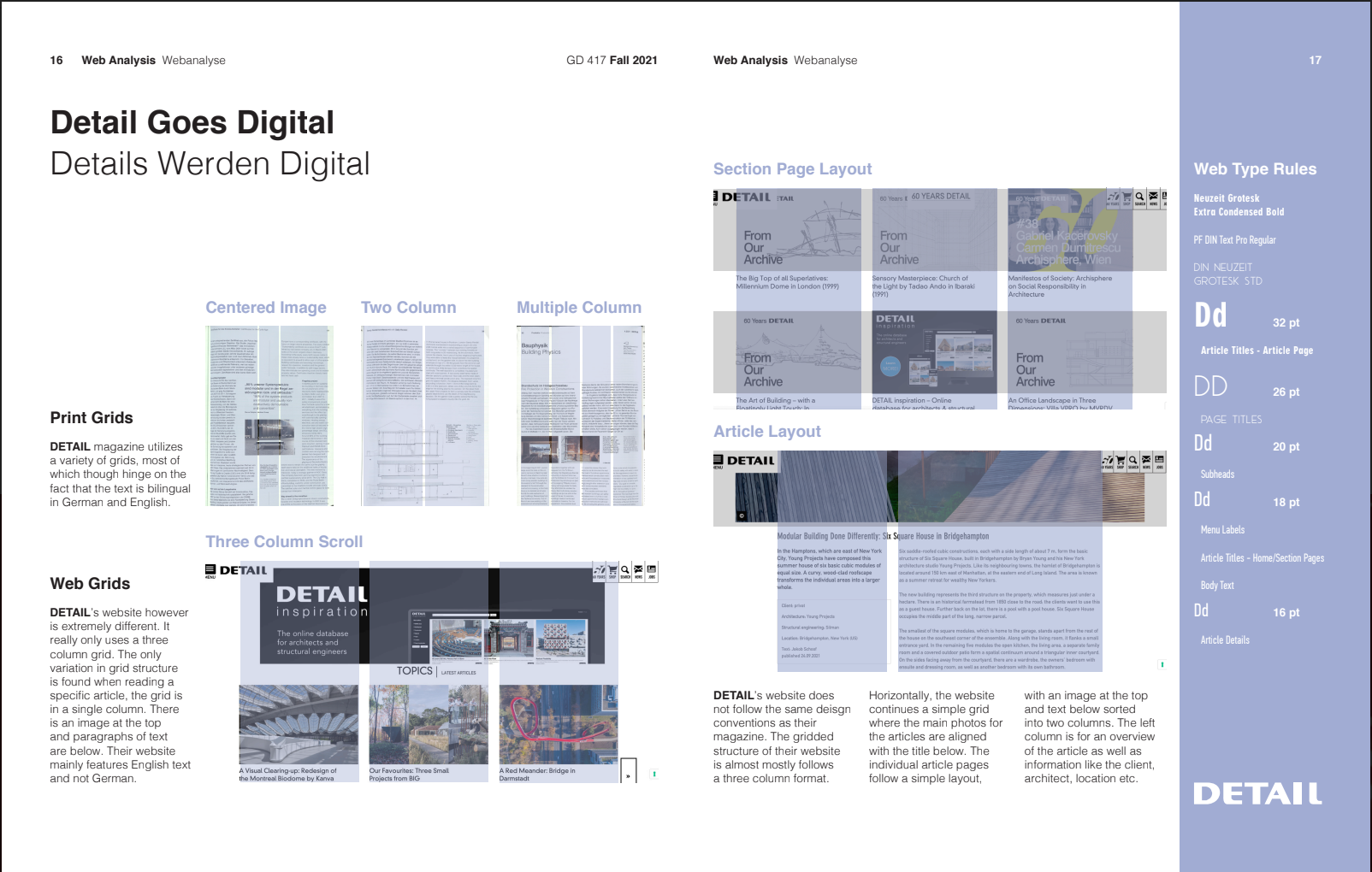Click the 'DIN NEUZEIT GROTESK STD' font label
The height and width of the screenshot is (872, 1372).
[1227, 274]
